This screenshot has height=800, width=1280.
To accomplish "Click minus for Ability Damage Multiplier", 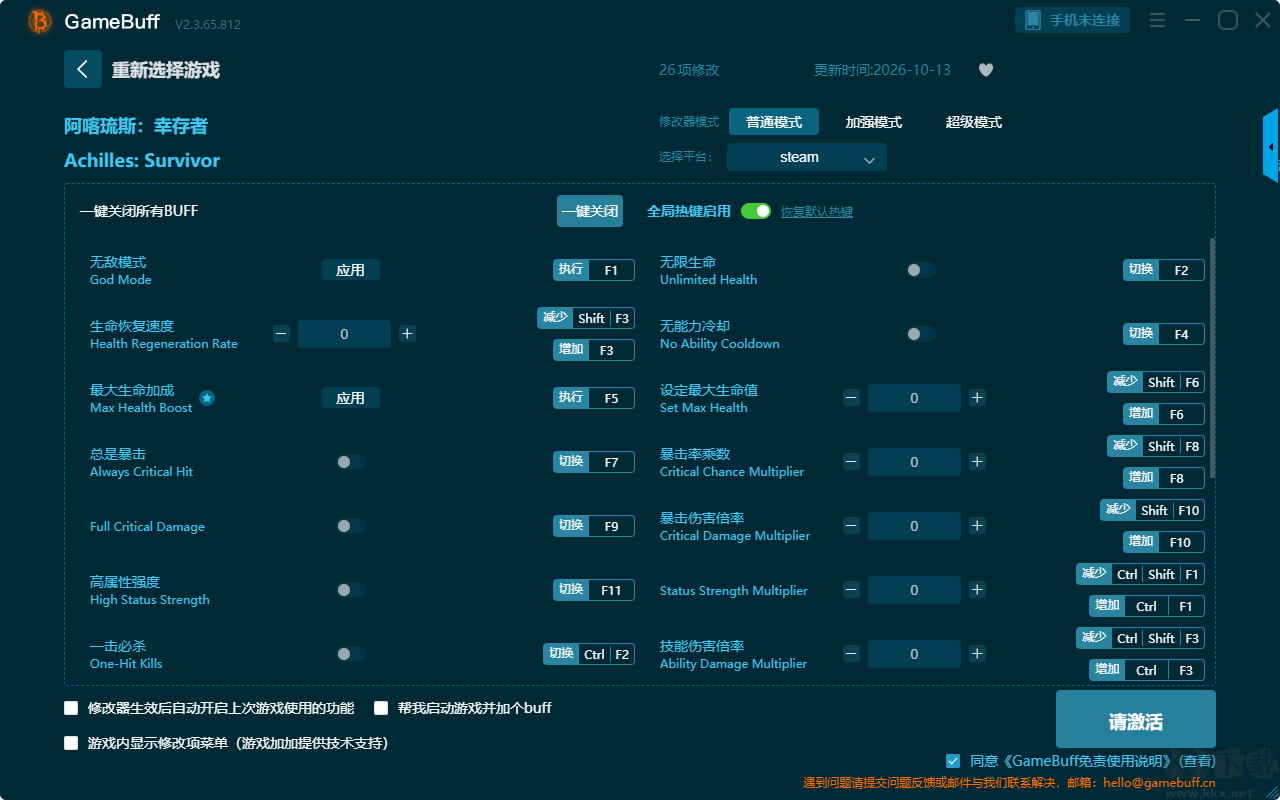I will click(851, 654).
